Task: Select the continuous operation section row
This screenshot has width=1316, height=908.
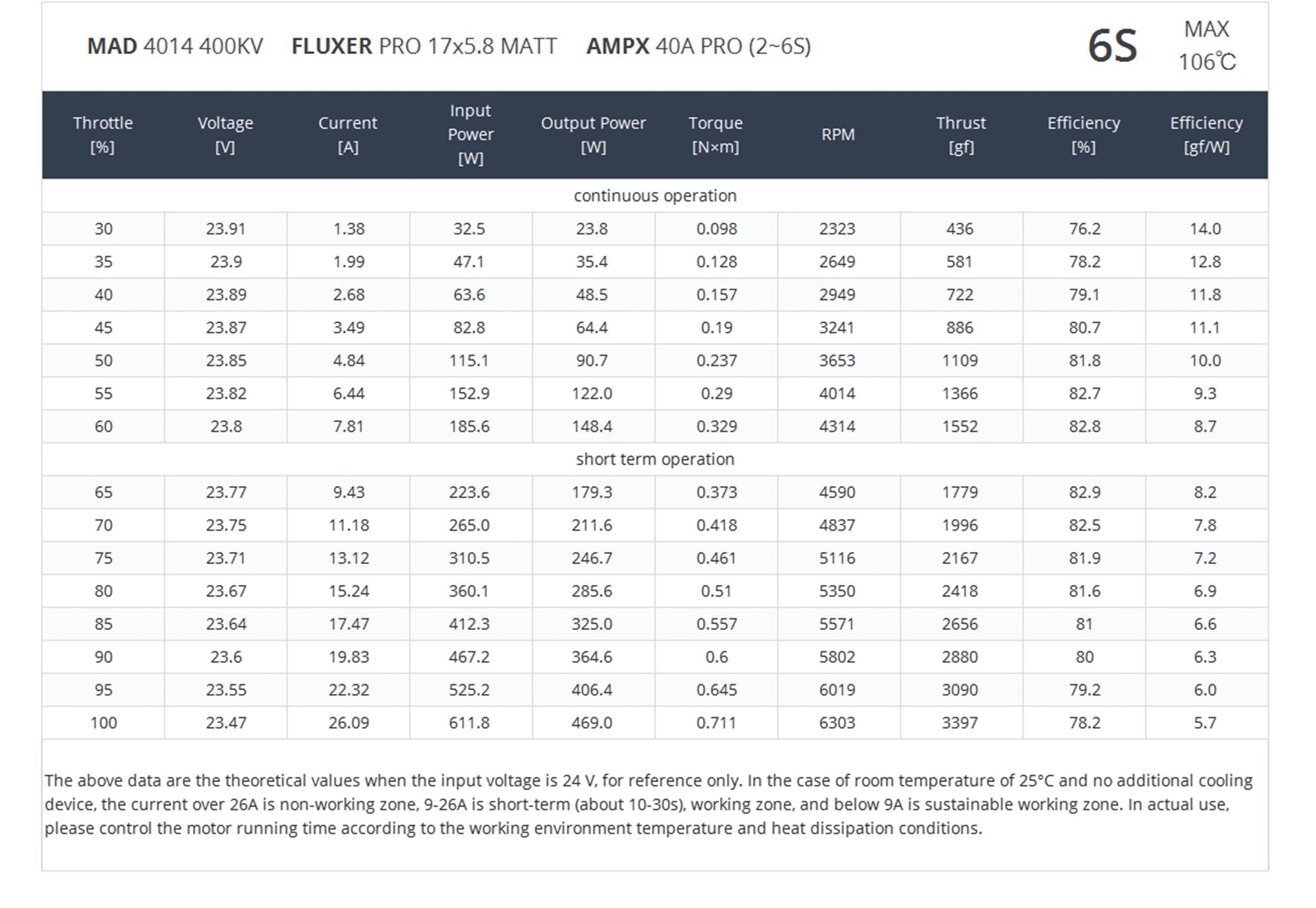Action: pyautogui.click(x=655, y=196)
